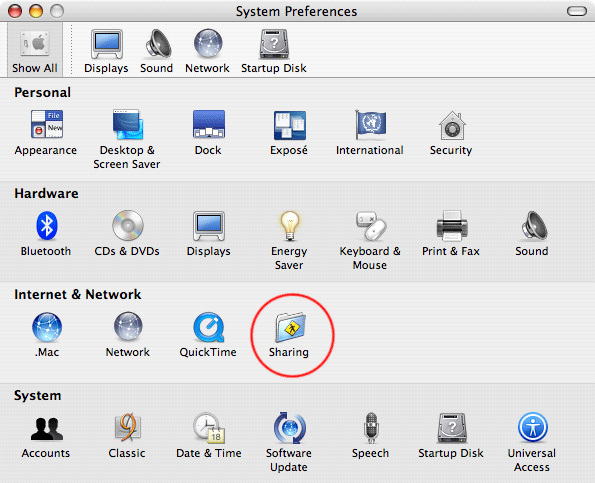Screen dimensions: 595x483
Task: Open Displays in the Hardware section
Action: tap(209, 234)
